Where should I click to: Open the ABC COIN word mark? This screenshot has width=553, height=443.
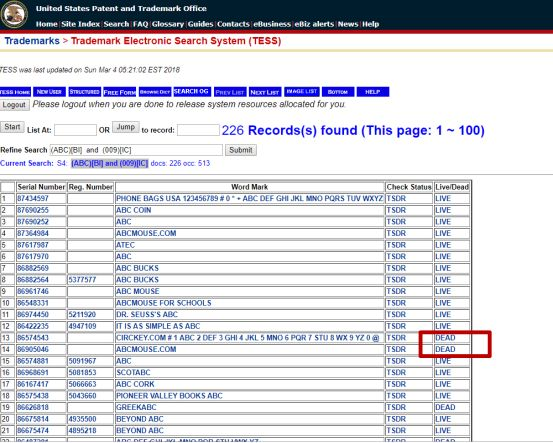click(x=134, y=210)
